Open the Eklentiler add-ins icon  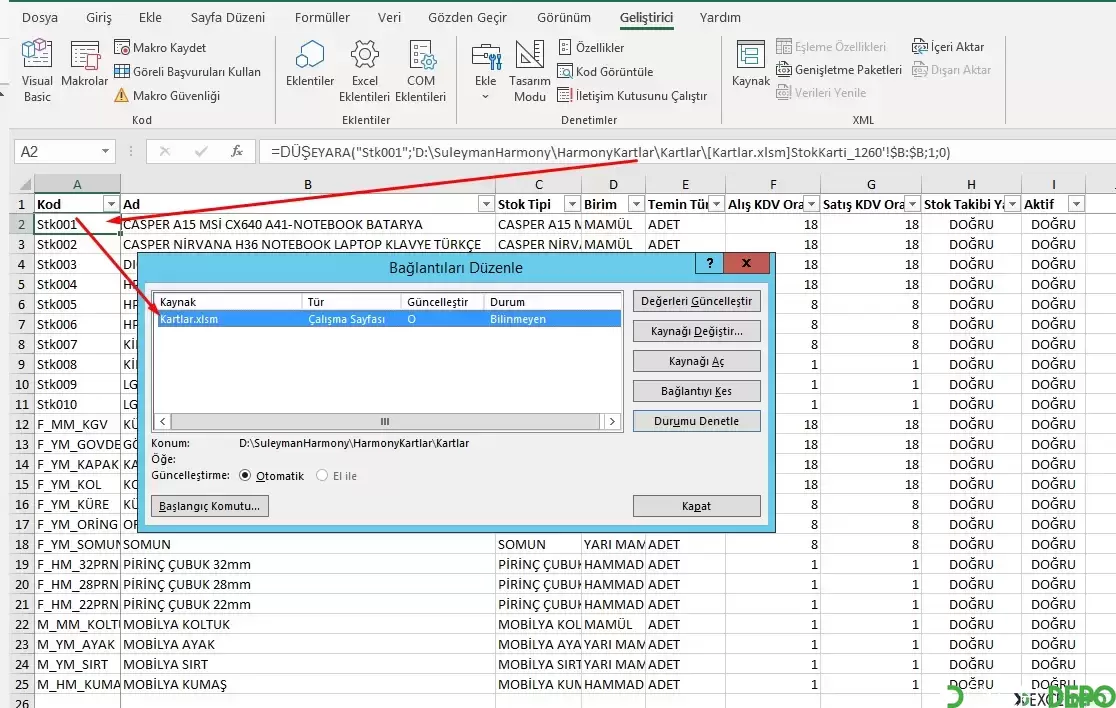(310, 64)
